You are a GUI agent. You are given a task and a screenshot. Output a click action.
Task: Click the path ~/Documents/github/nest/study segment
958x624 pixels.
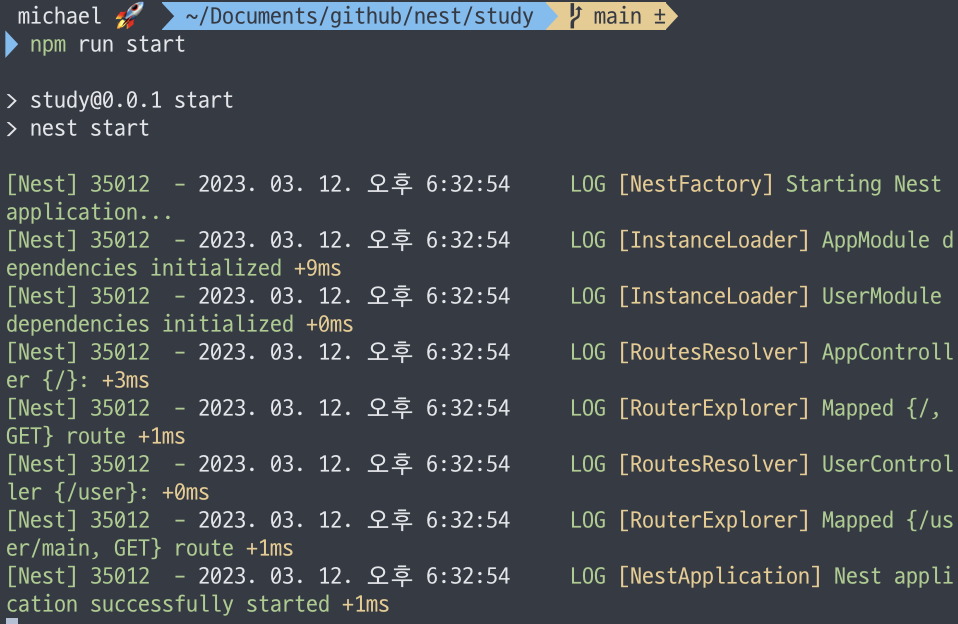(359, 16)
